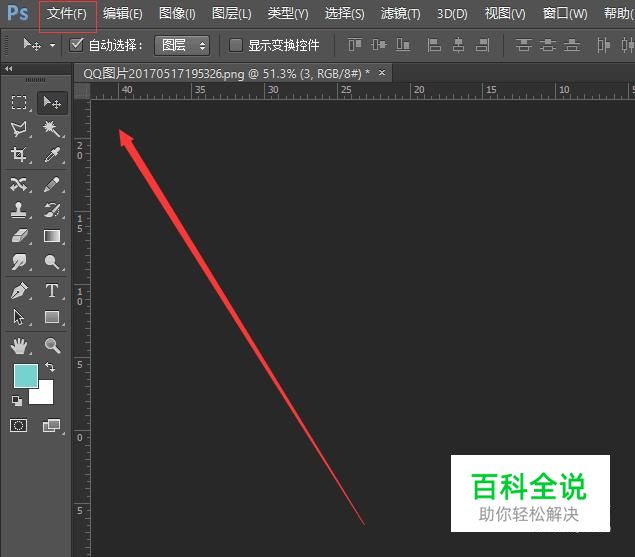This screenshot has height=557, width=635.
Task: Select the Rectangle shape tool
Action: point(52,317)
